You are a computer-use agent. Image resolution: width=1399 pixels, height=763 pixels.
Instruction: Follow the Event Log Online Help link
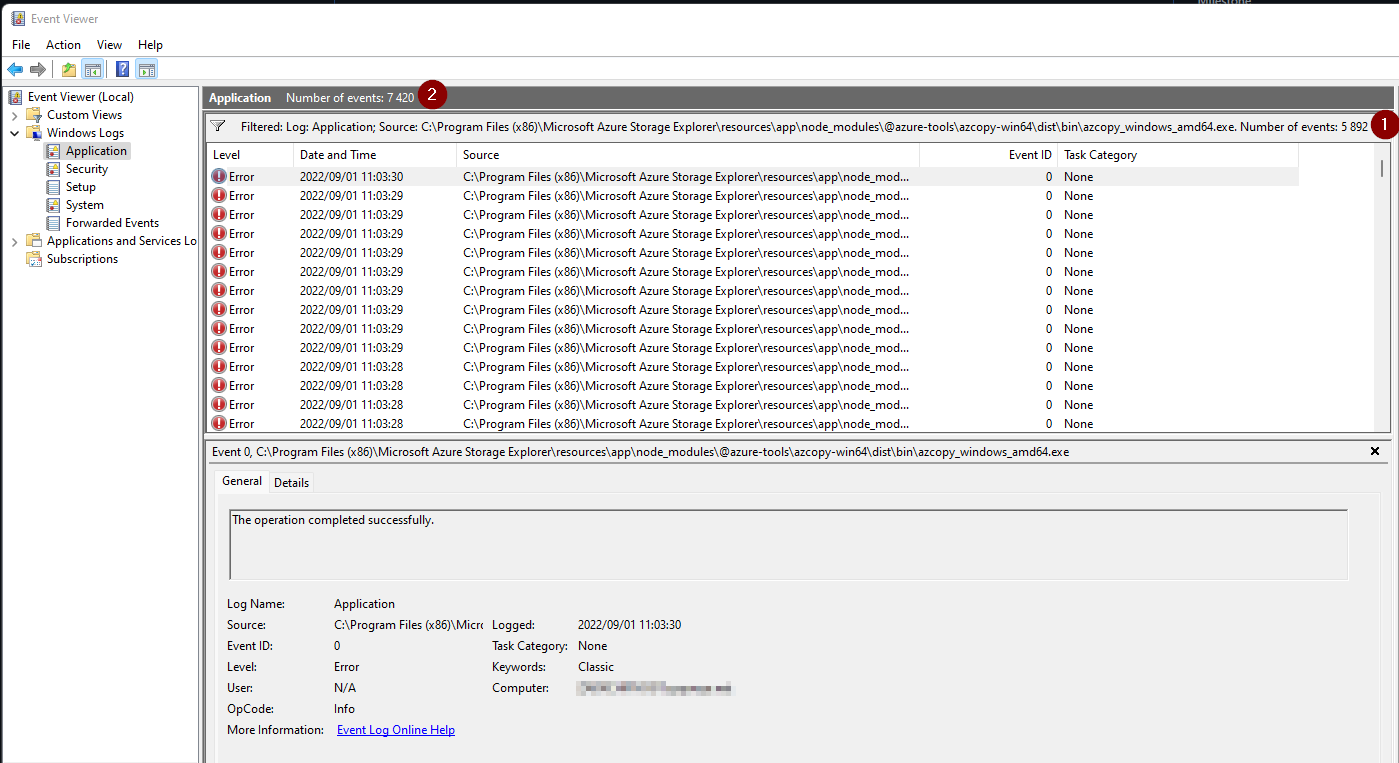[x=395, y=729]
